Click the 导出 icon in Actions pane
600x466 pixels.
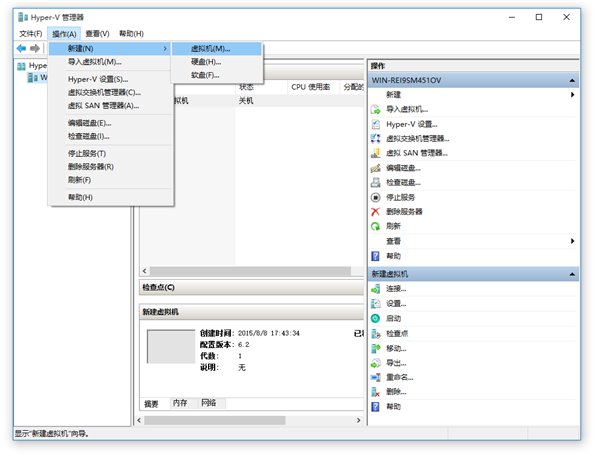click(x=375, y=363)
